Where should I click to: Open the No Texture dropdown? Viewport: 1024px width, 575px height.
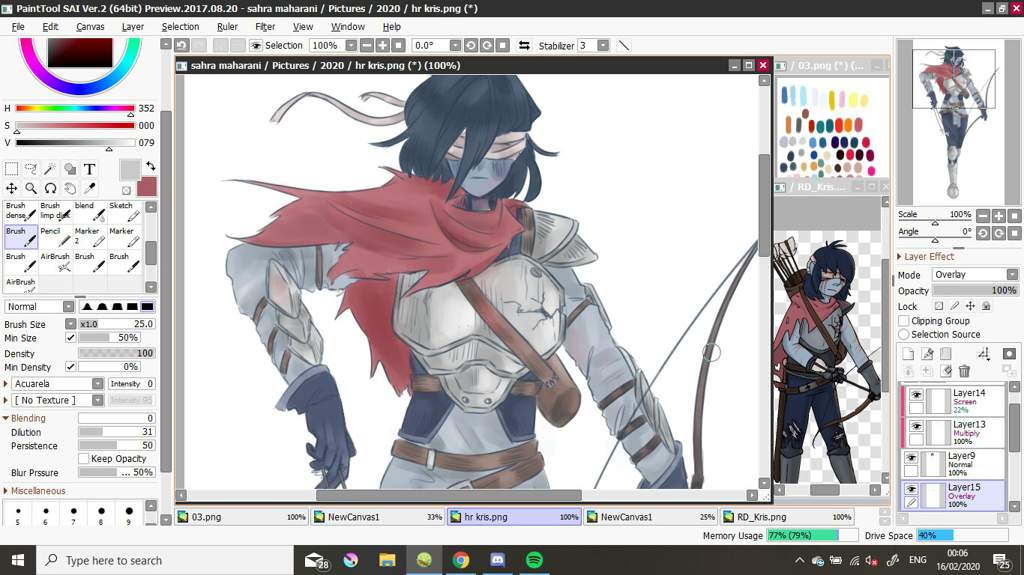click(97, 399)
